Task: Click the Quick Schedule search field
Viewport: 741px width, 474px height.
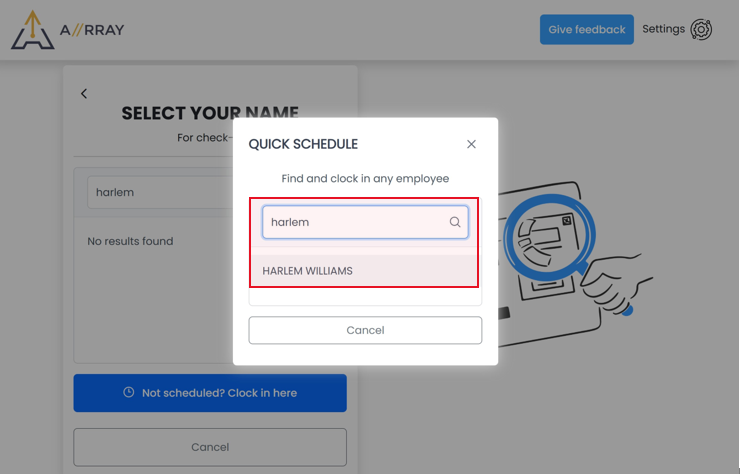Action: pos(365,222)
